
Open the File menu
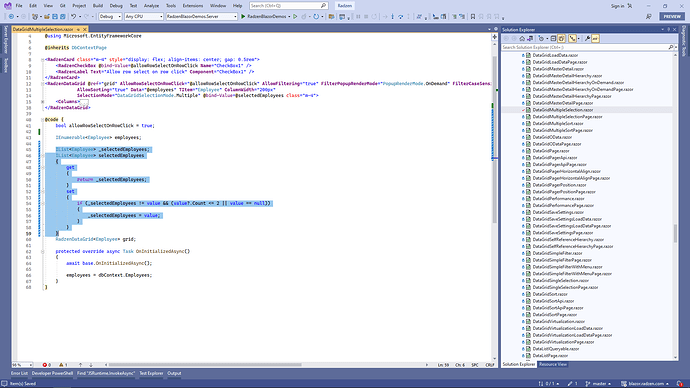coord(19,6)
